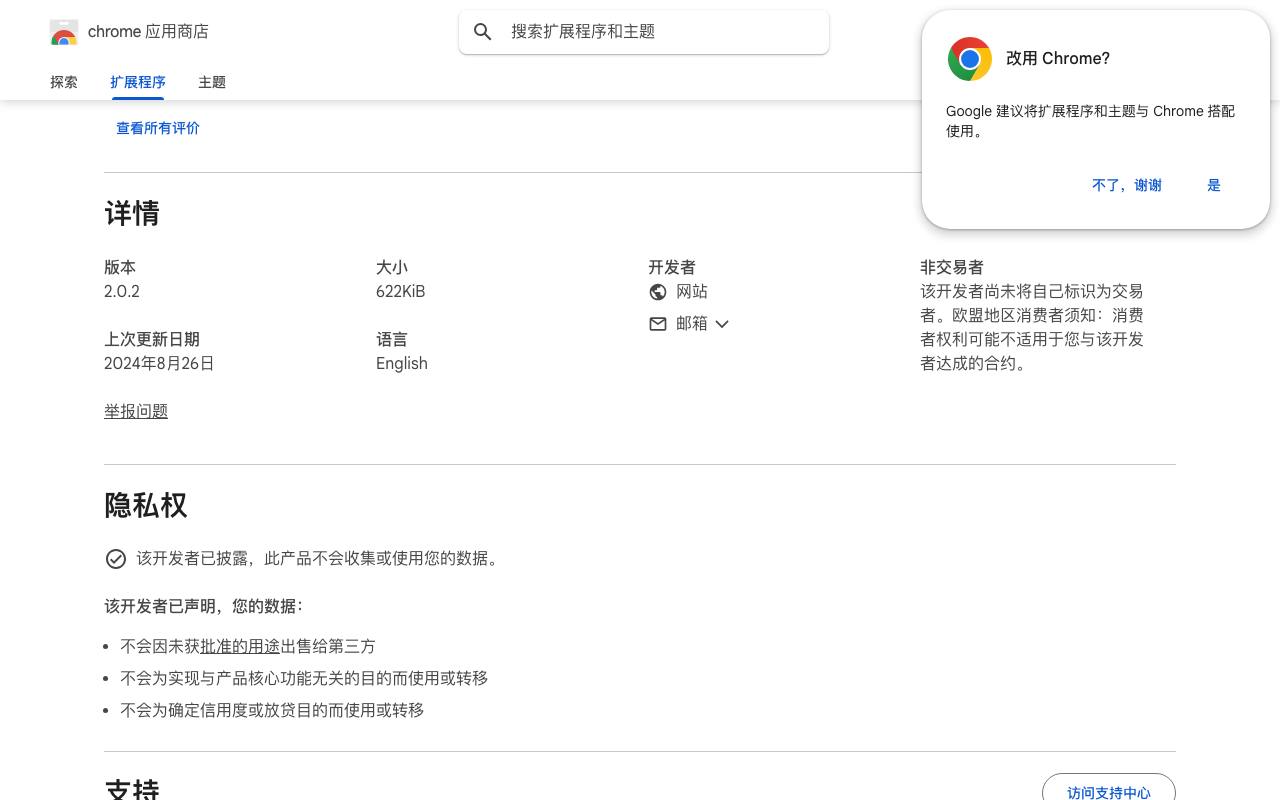Switch to the 主题 tab
This screenshot has height=800, width=1280.
[x=212, y=82]
